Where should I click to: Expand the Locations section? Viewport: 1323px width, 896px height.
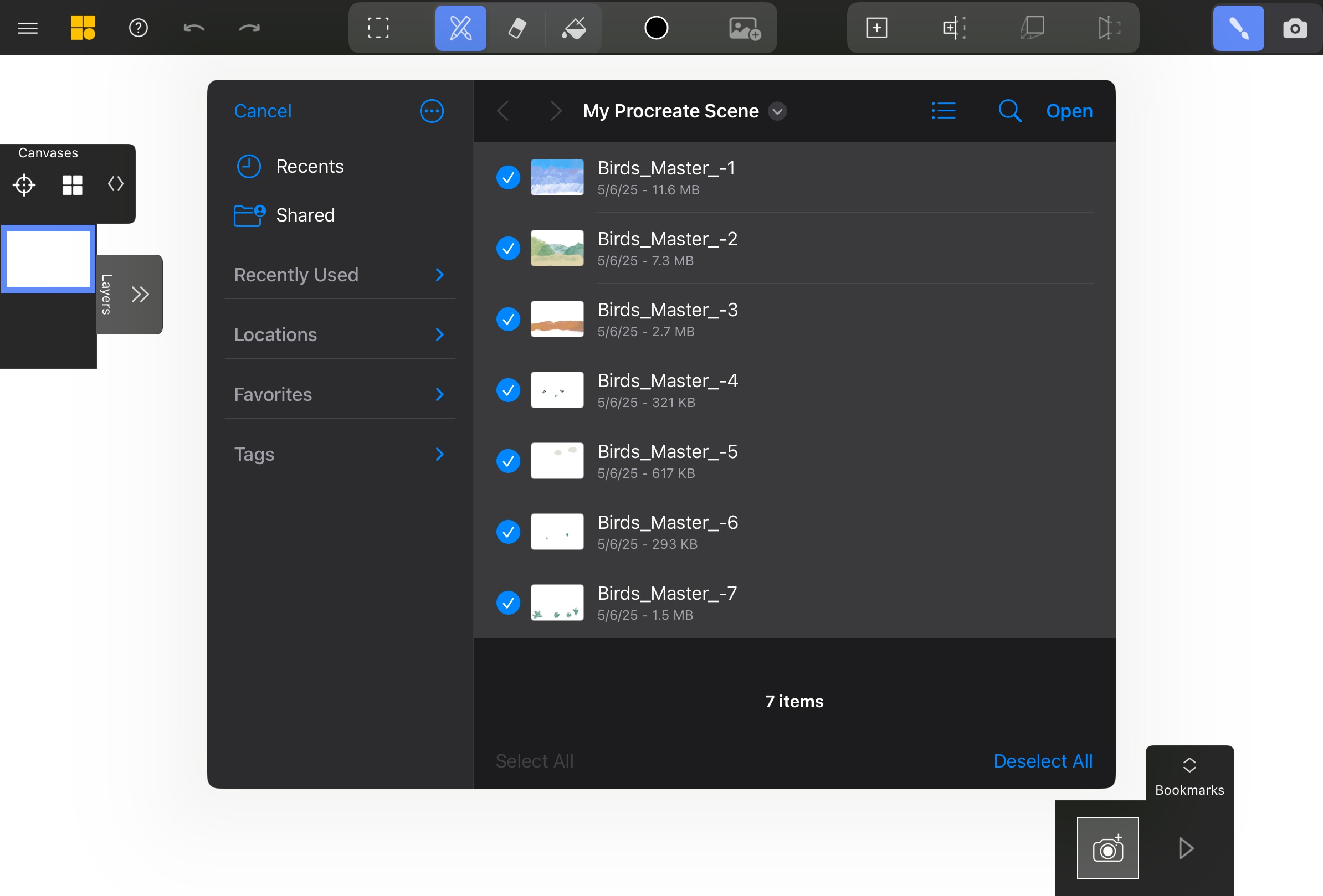(x=340, y=334)
